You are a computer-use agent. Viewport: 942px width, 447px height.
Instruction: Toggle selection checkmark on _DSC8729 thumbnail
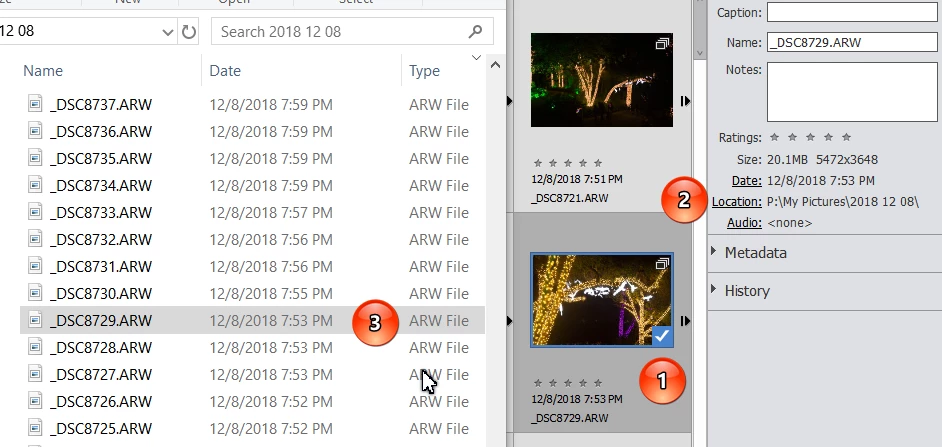pos(662,336)
